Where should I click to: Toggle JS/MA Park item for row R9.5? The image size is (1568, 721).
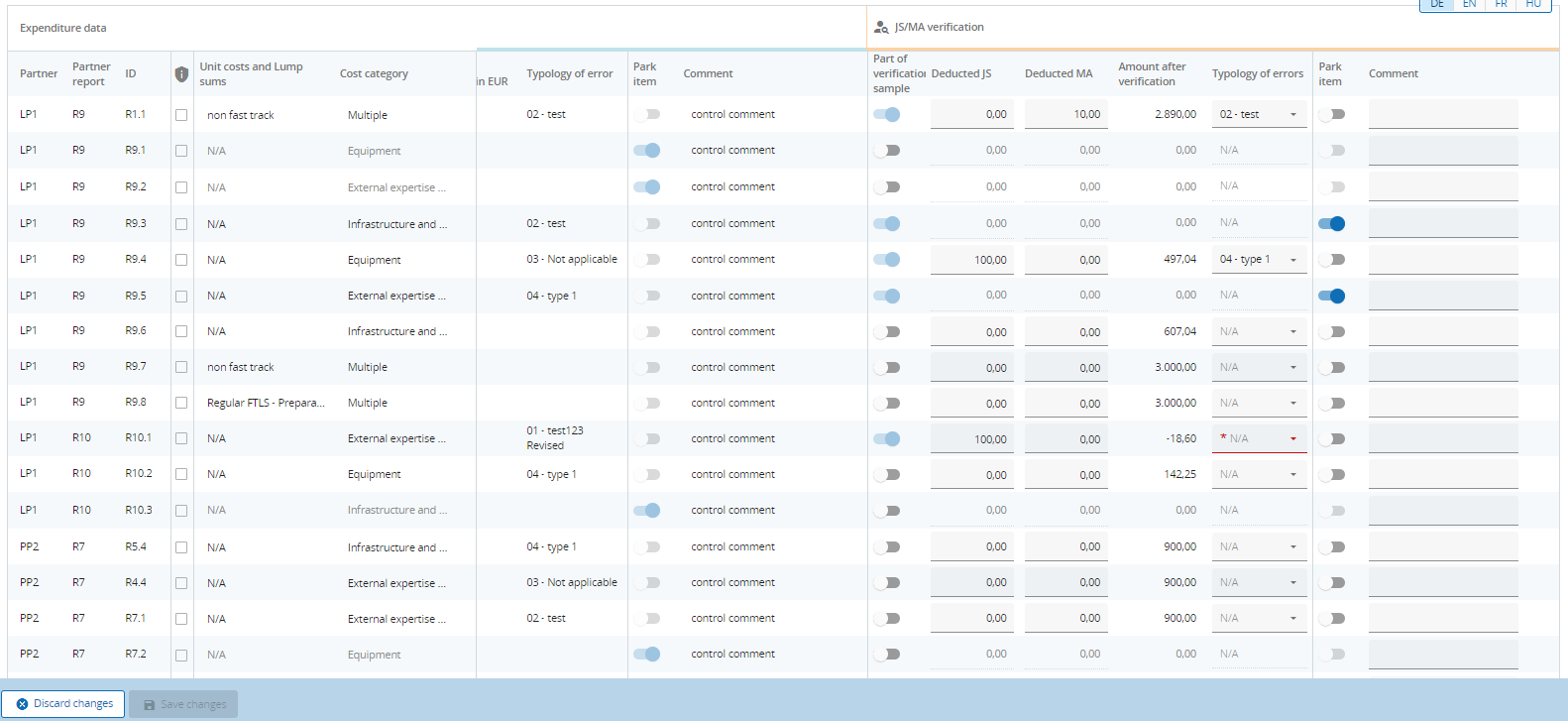coord(1332,297)
